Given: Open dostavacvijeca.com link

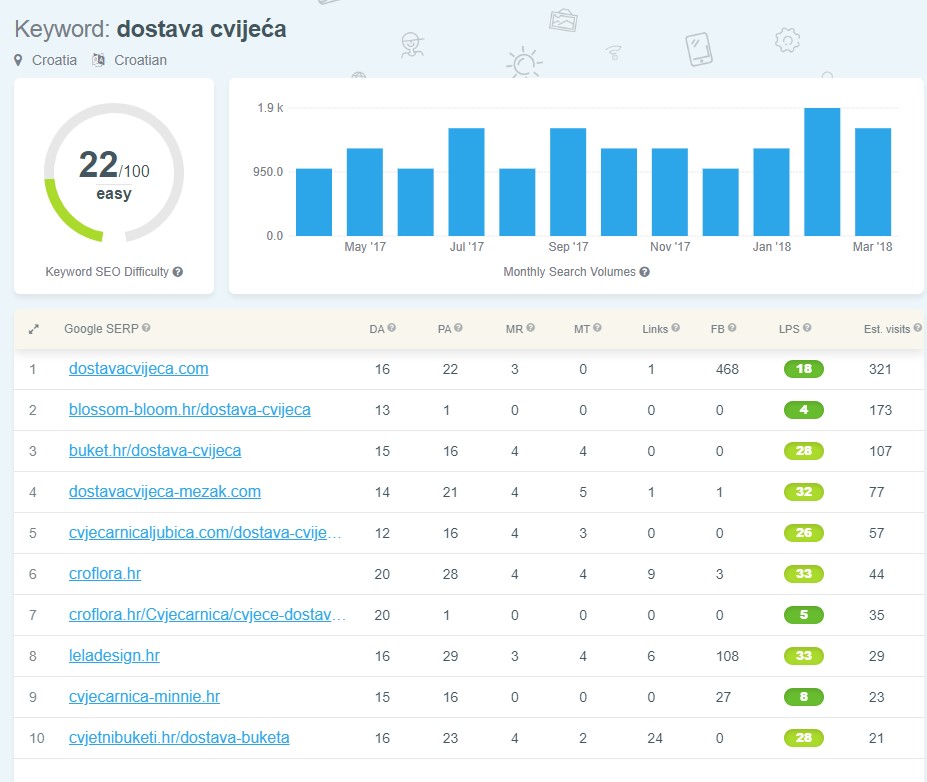Looking at the screenshot, I should [x=138, y=369].
